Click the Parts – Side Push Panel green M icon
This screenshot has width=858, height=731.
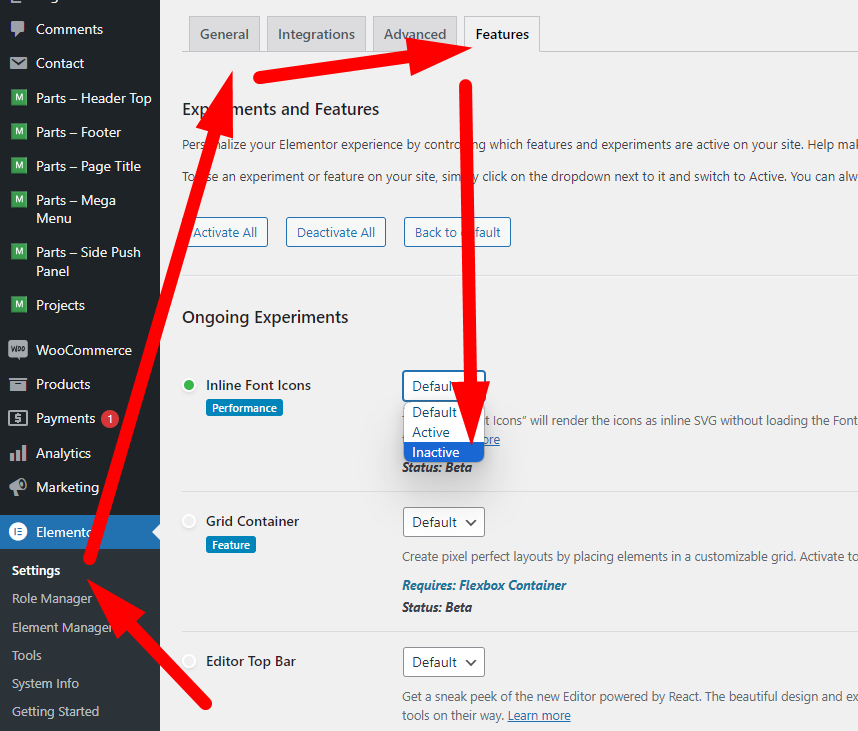19,252
